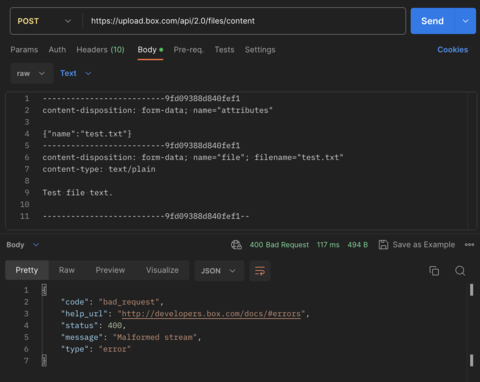Click the 117 ms response time
The image size is (480, 382).
click(328, 245)
